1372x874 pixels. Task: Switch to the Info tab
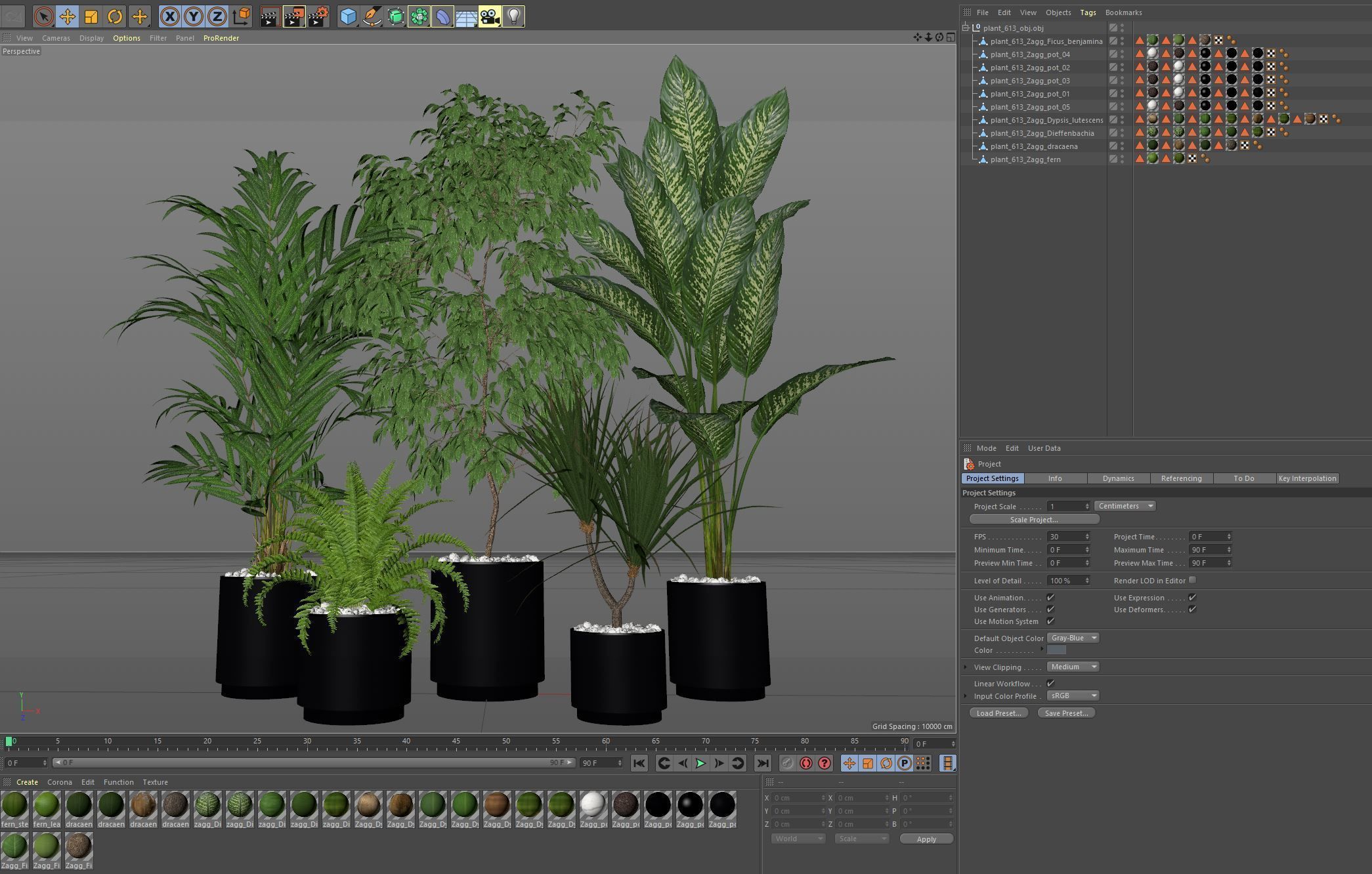tap(1055, 478)
